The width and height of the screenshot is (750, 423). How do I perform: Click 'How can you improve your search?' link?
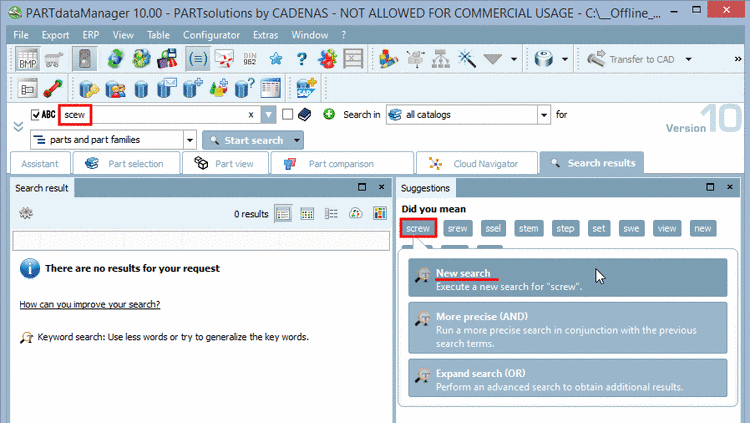point(90,304)
